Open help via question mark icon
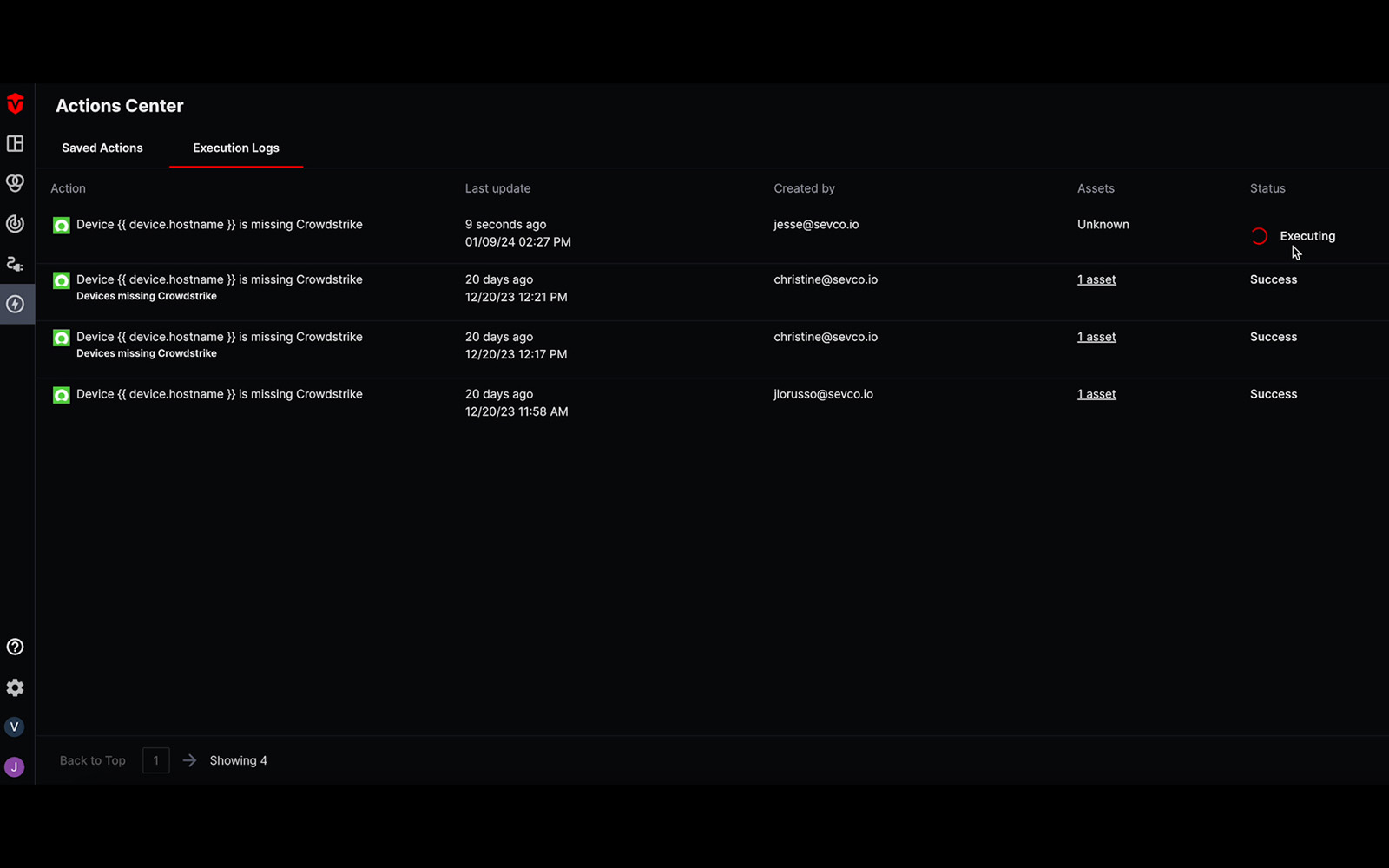 [x=15, y=647]
